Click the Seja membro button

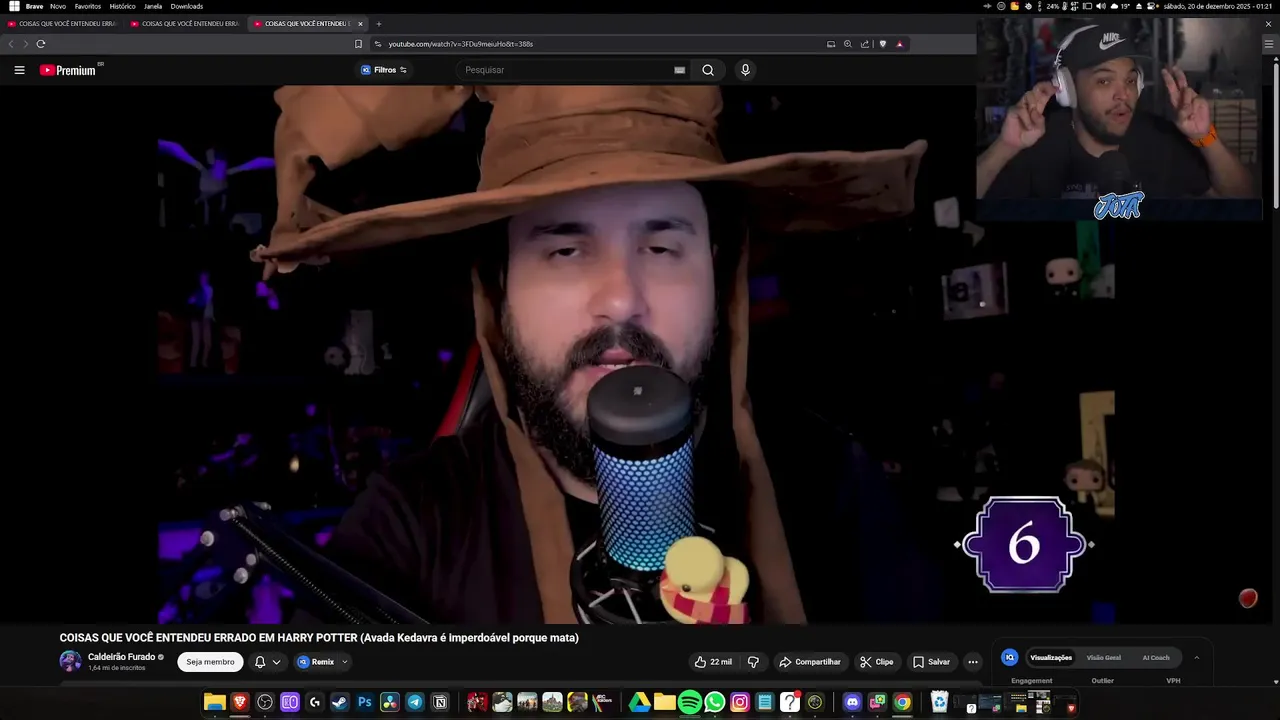point(210,662)
